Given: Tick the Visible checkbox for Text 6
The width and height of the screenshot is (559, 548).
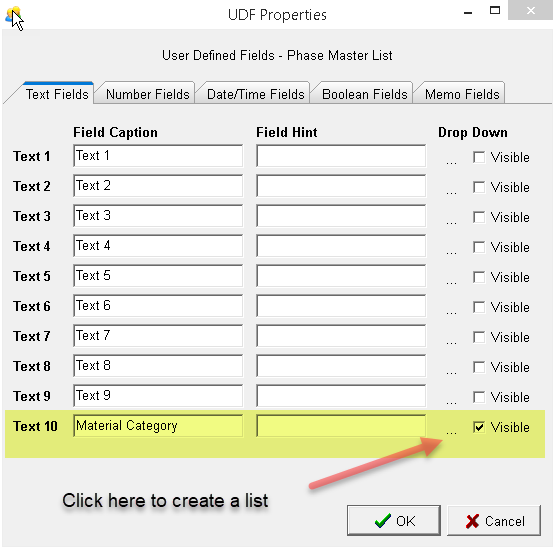Looking at the screenshot, I should point(479,307).
